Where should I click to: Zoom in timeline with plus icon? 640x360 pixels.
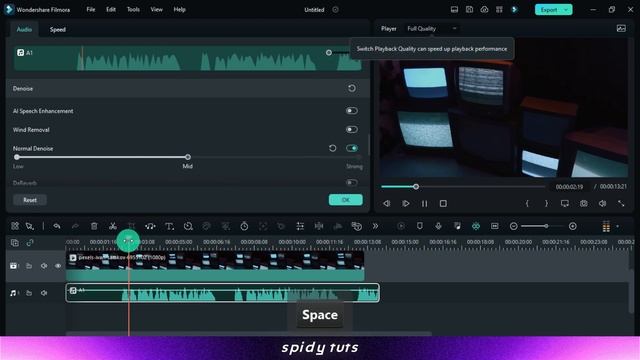point(573,226)
